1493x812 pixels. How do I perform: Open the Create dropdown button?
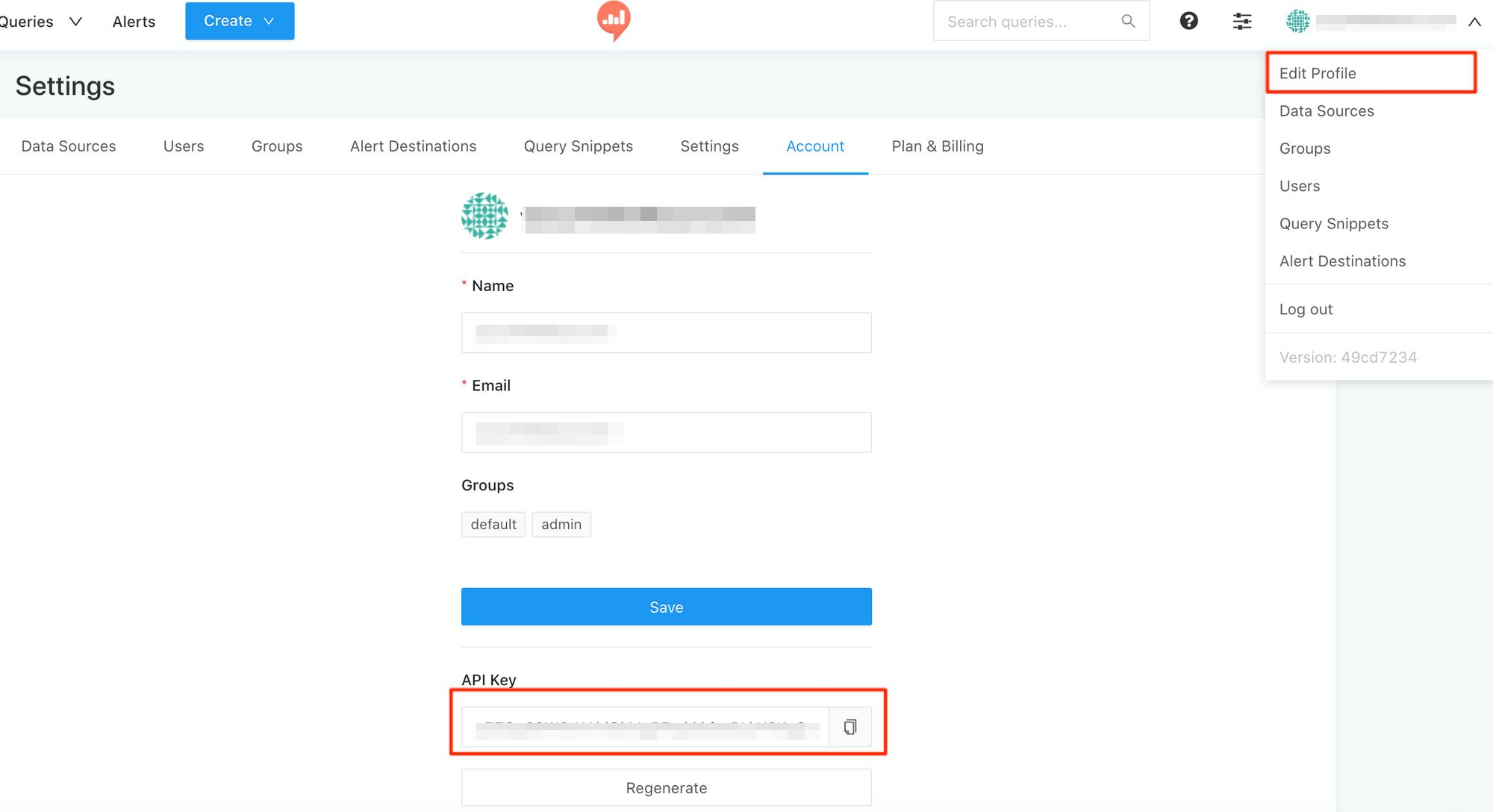point(240,21)
